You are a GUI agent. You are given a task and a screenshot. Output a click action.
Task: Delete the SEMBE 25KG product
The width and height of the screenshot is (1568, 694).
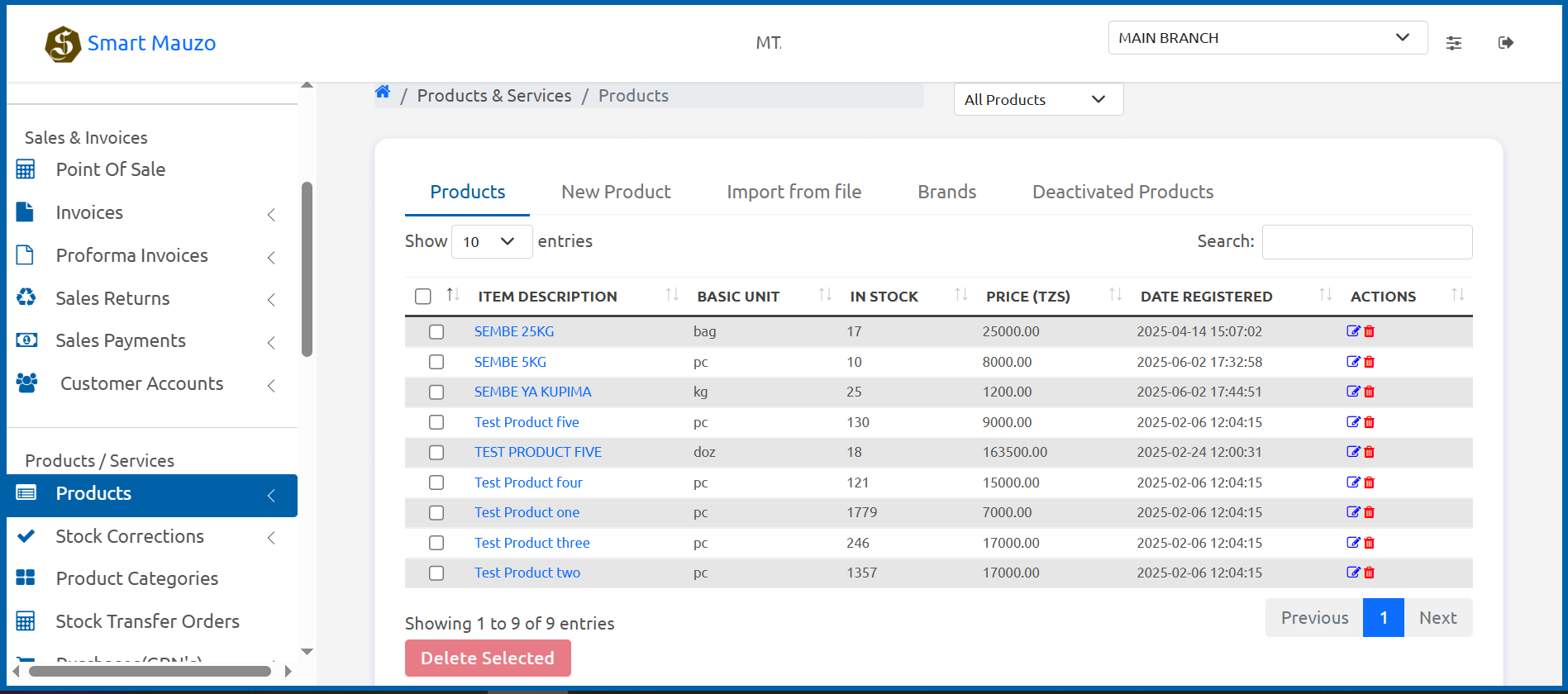point(1370,331)
